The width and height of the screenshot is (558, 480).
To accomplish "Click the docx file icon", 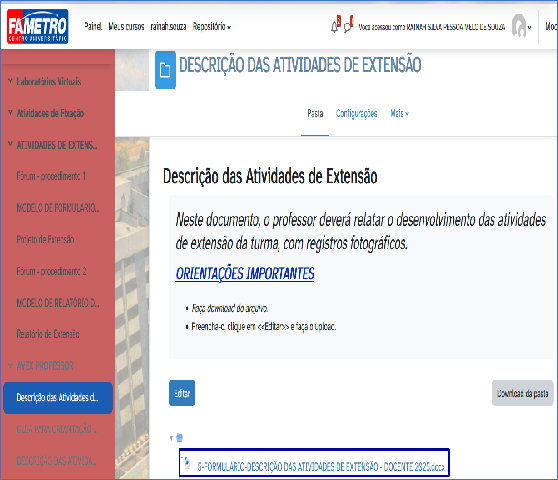I will point(188,464).
